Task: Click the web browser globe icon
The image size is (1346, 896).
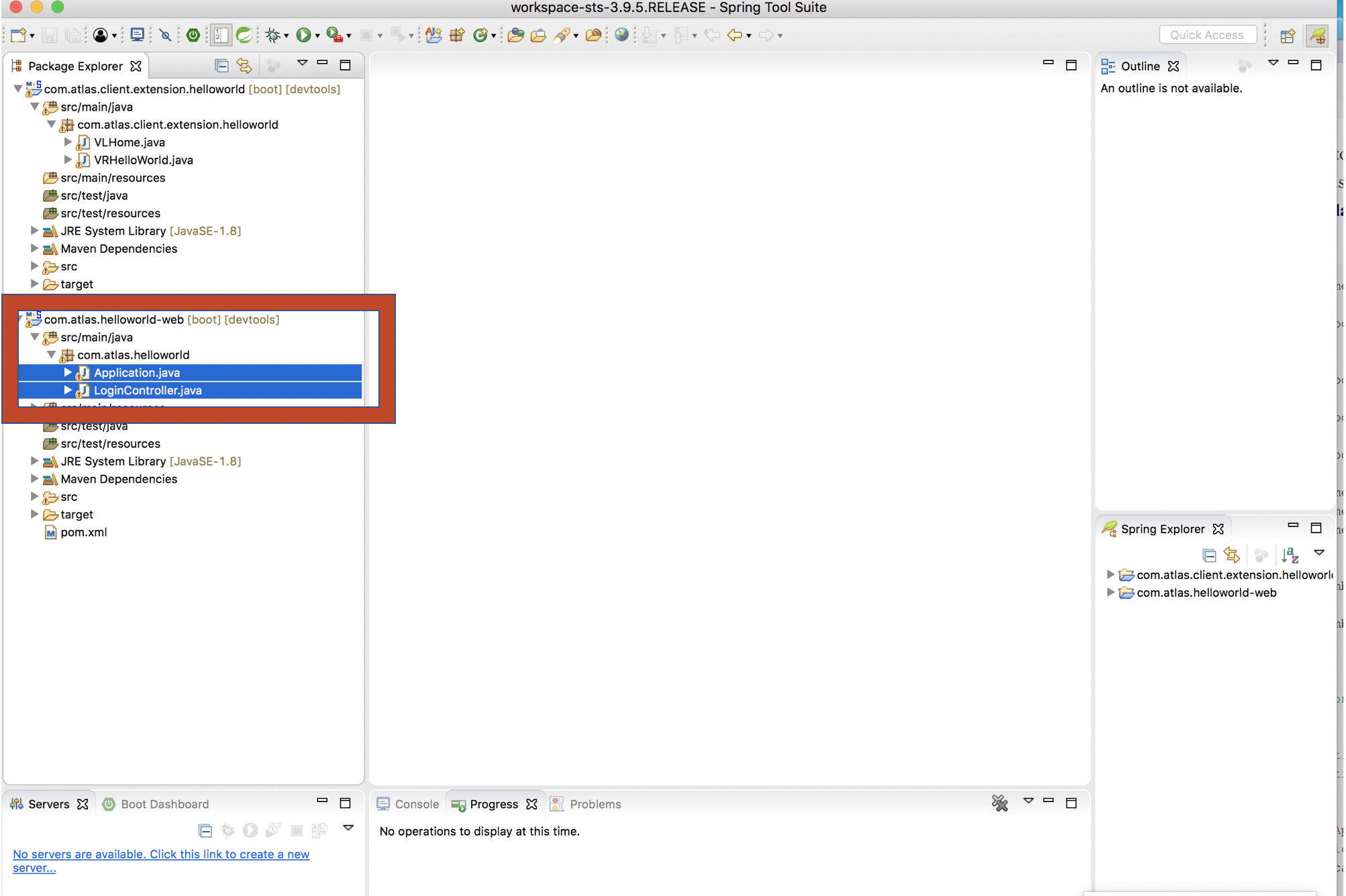Action: coord(621,35)
